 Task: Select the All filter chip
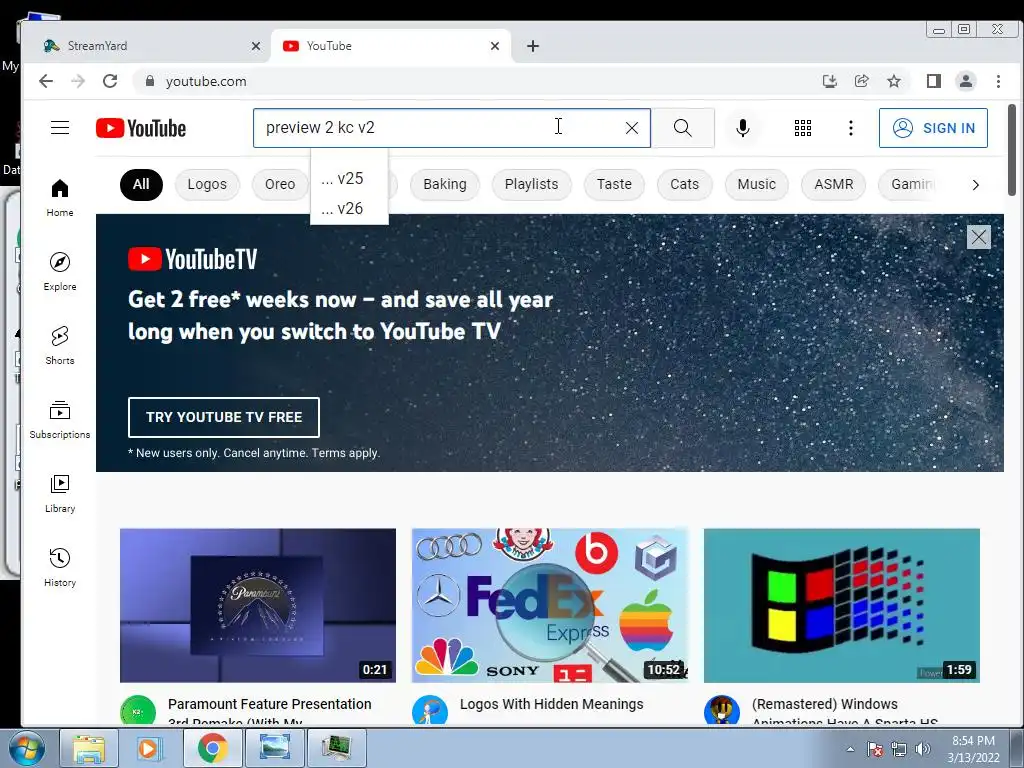tap(141, 184)
